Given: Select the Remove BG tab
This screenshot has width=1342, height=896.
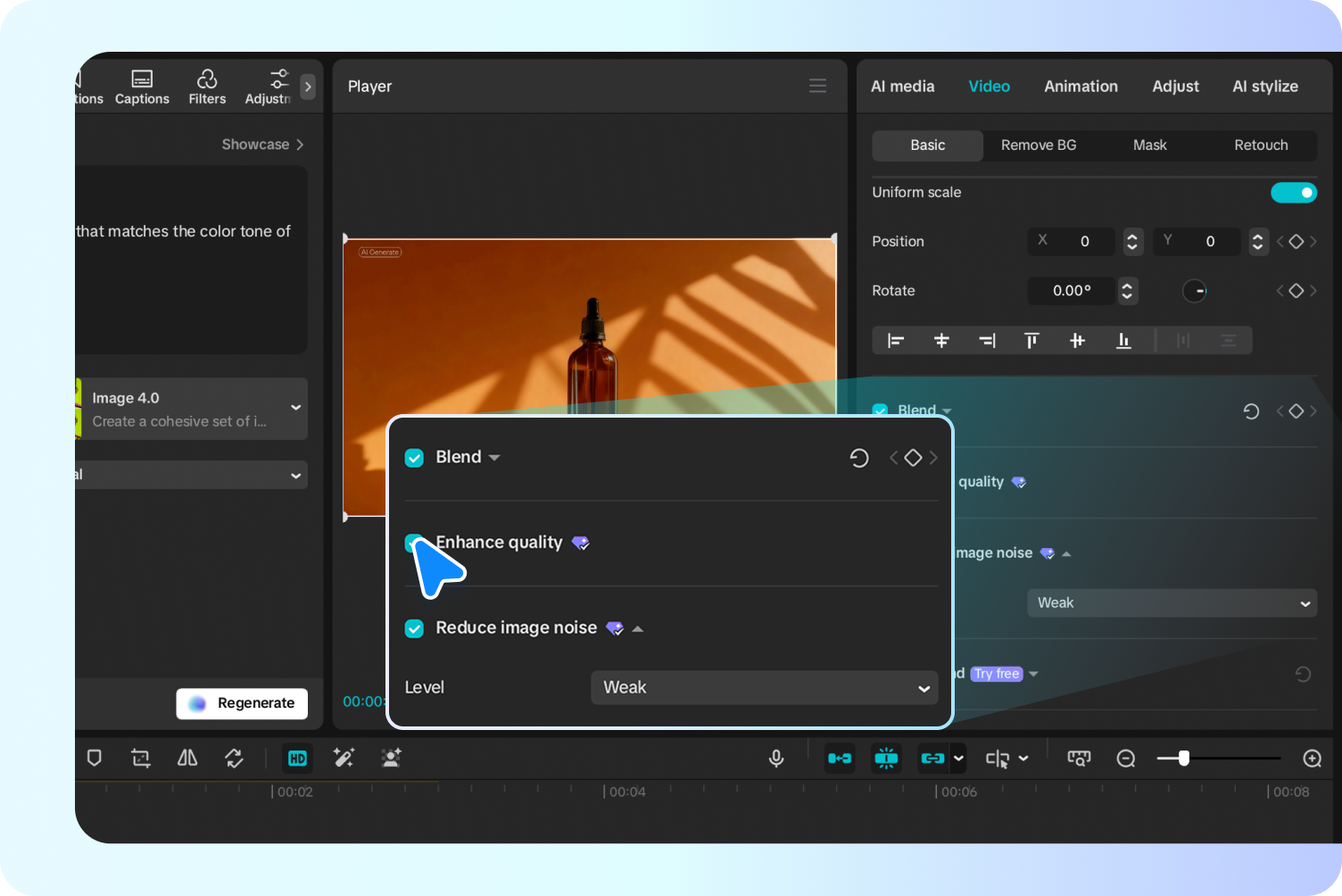Looking at the screenshot, I should 1038,145.
